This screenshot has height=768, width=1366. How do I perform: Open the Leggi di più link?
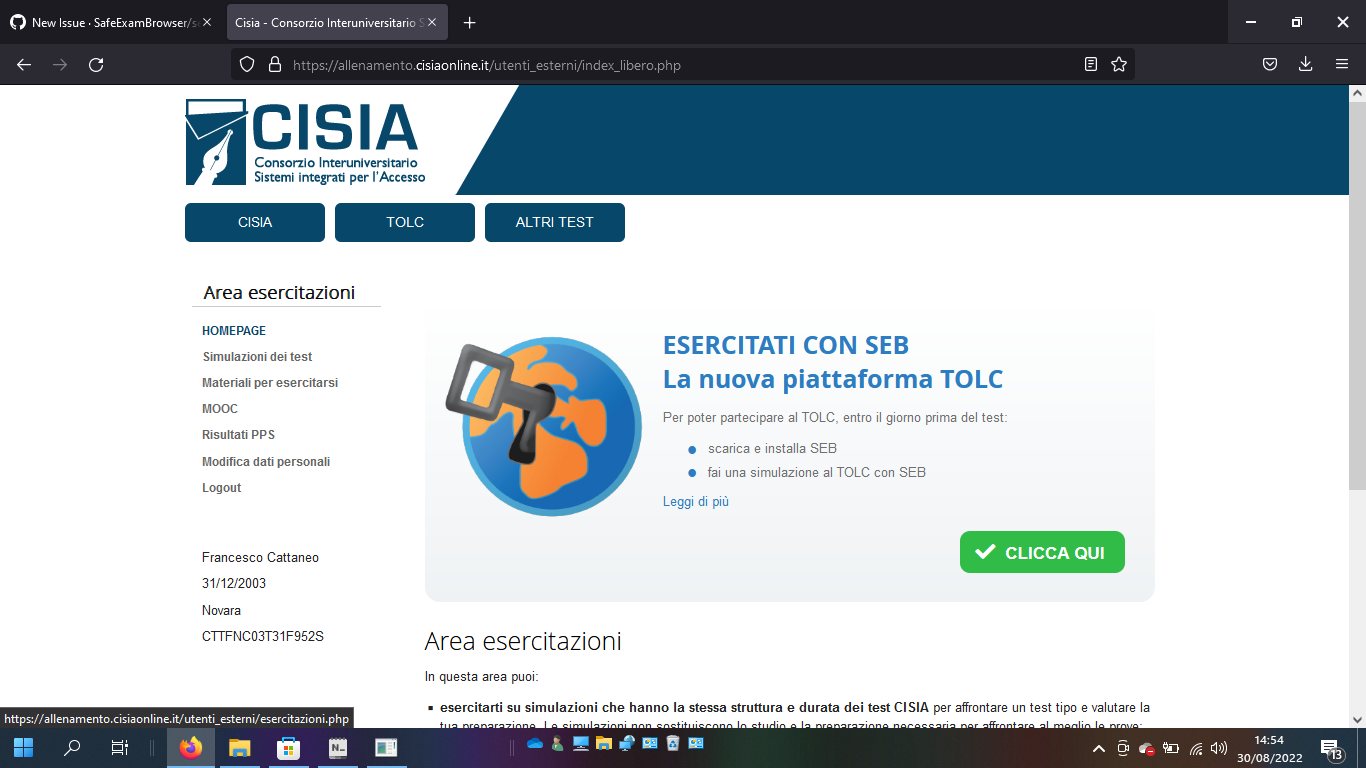click(696, 501)
